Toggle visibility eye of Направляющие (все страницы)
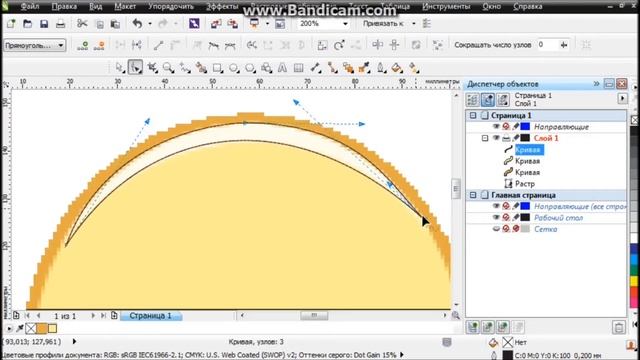Screen dimensions: 640x360 pos(496,206)
